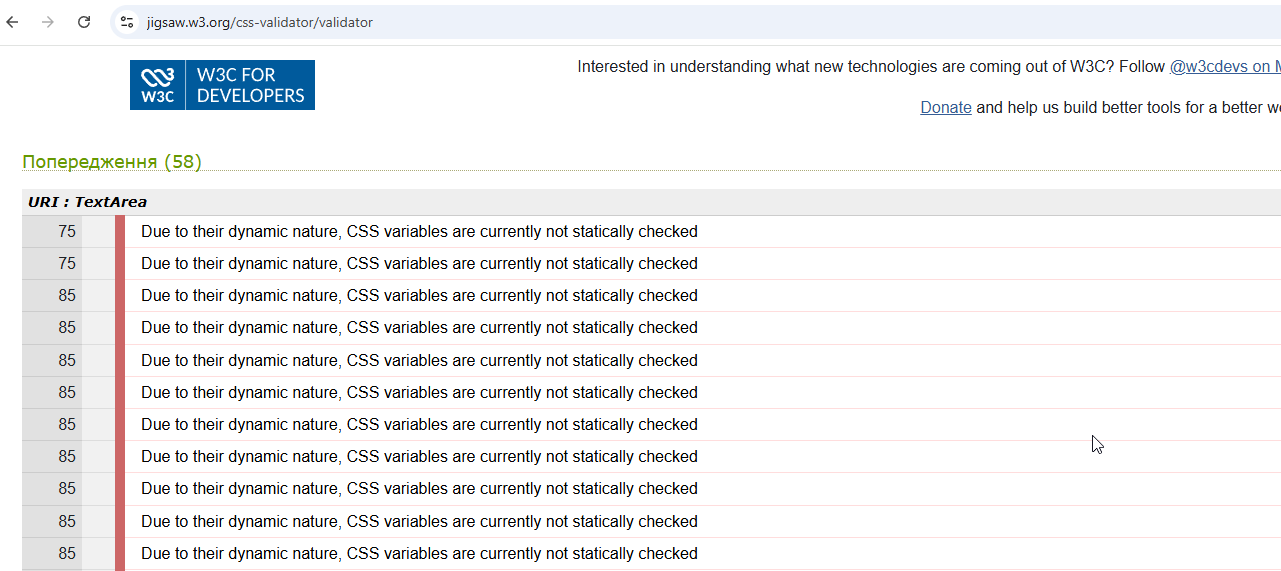Click the third line 85 warning message
This screenshot has width=1281, height=571.
[419, 361]
